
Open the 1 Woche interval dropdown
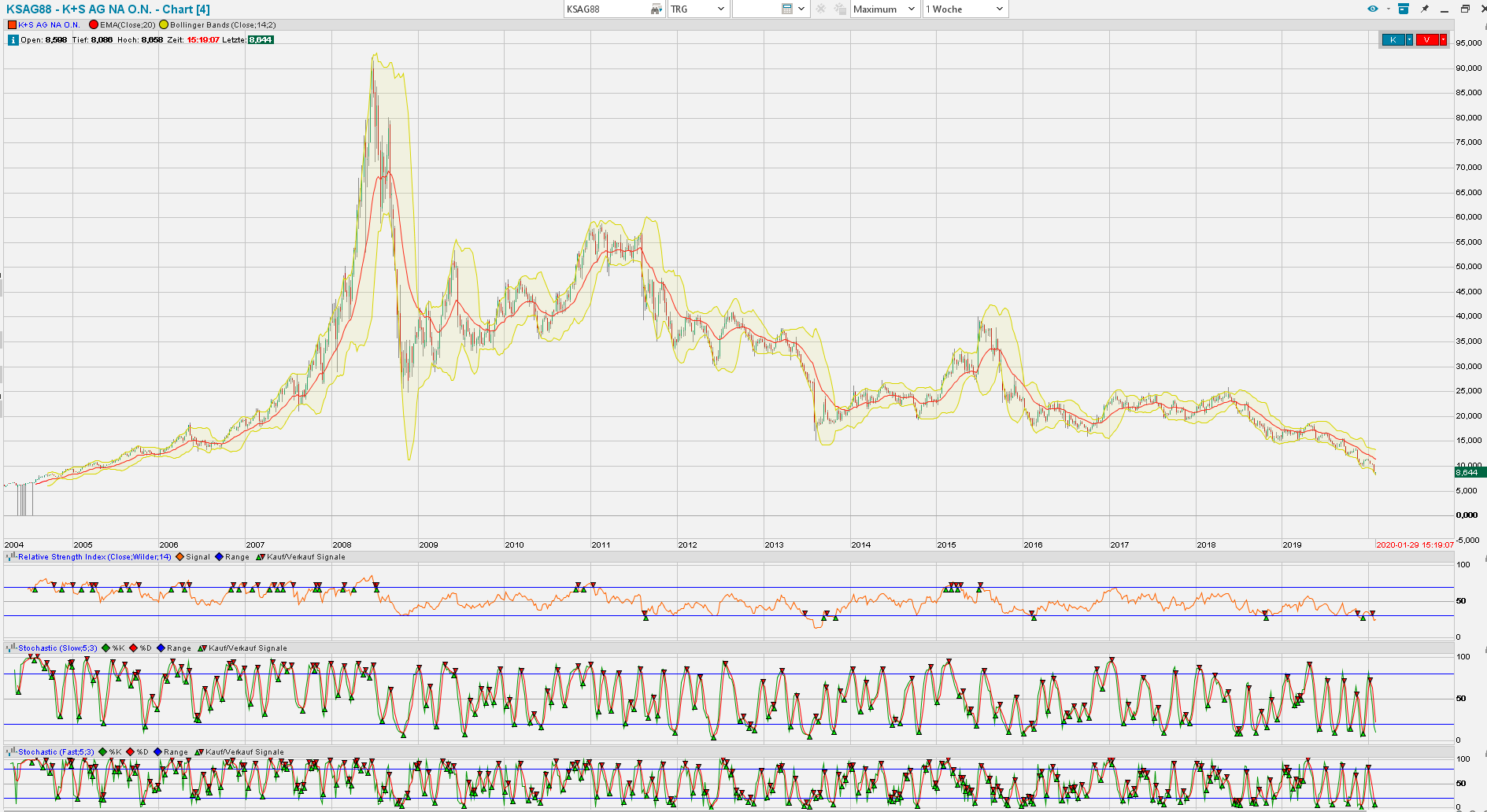(x=965, y=9)
